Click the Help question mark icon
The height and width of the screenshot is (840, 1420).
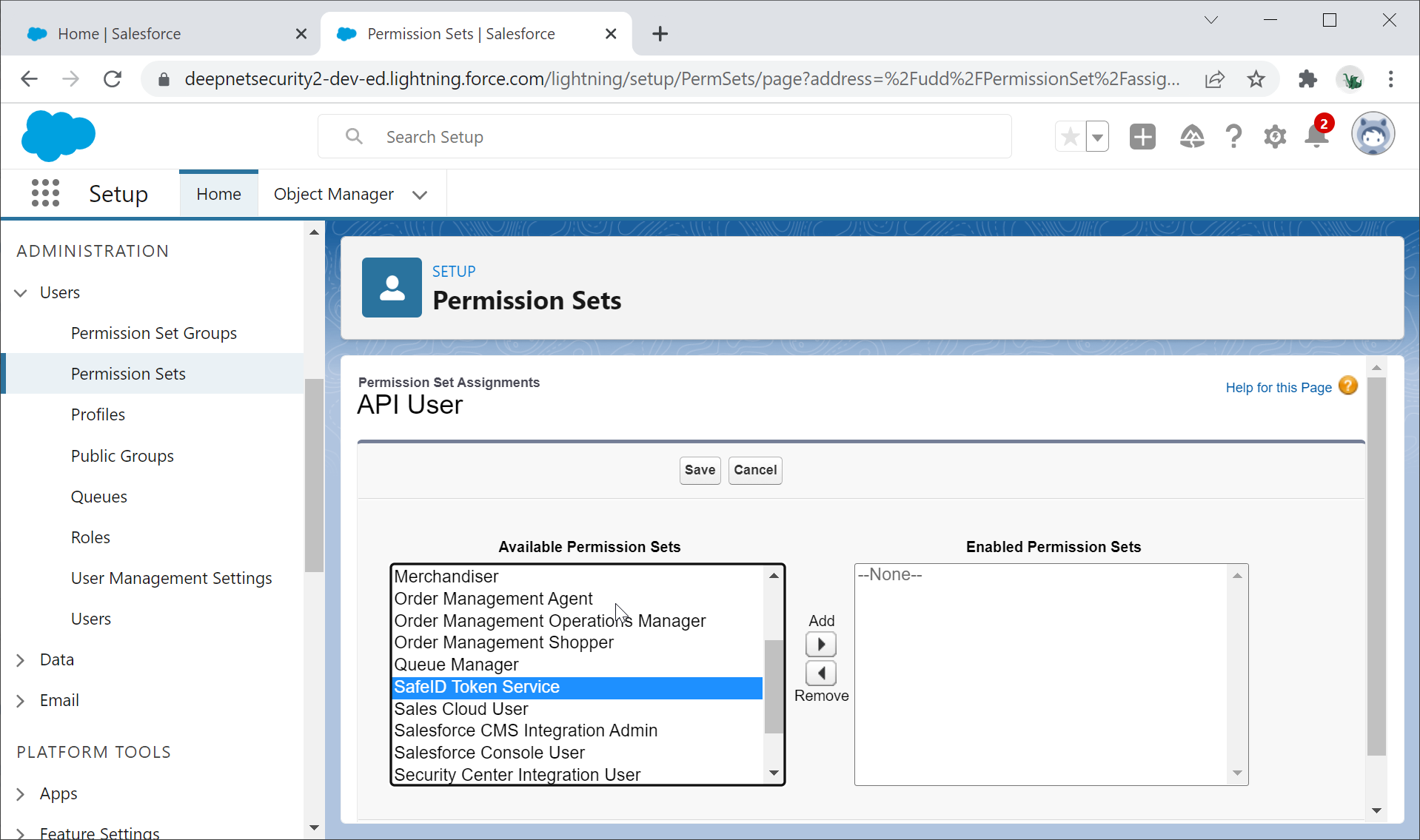1233,137
